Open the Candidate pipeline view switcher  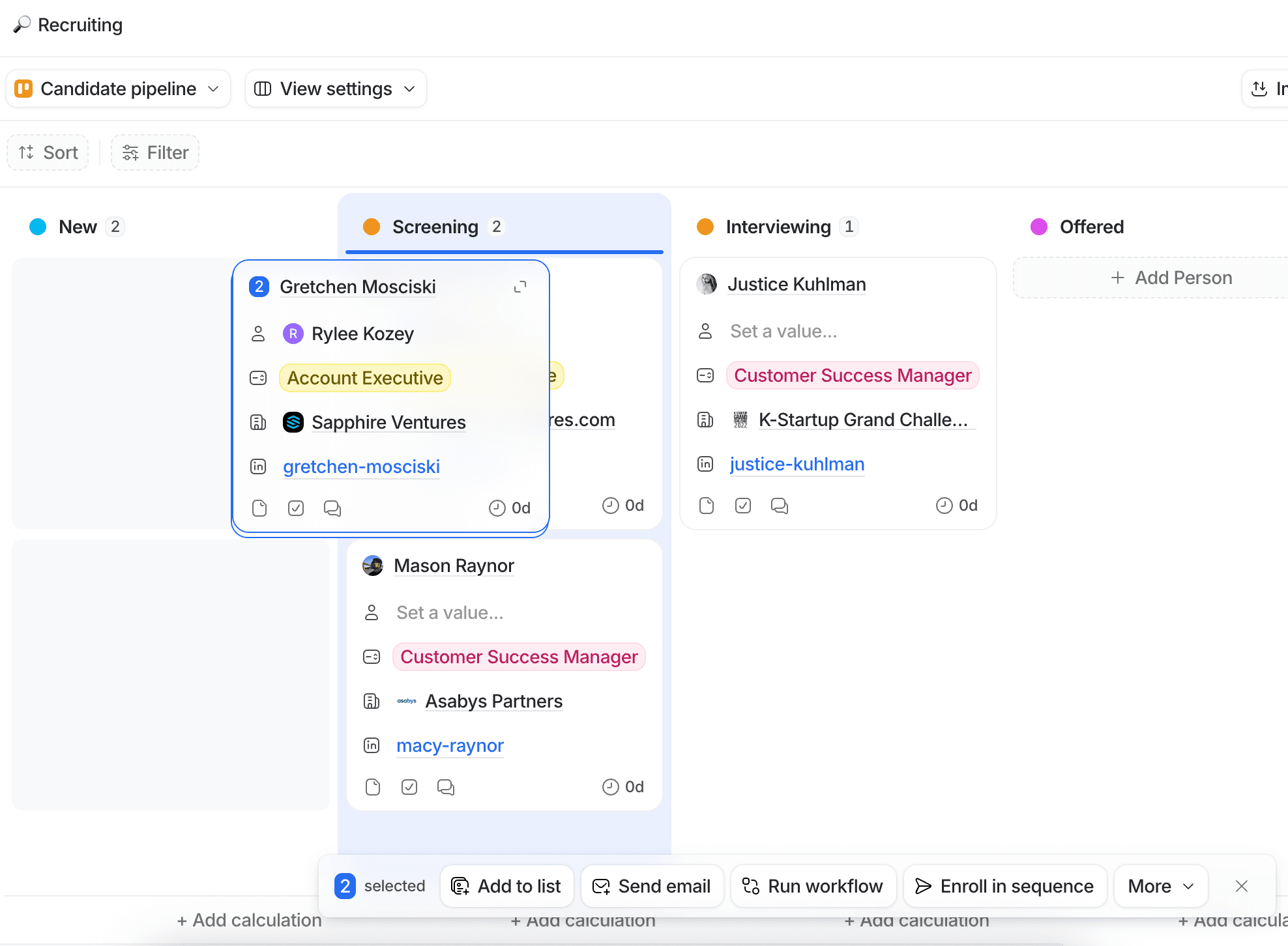pos(118,88)
